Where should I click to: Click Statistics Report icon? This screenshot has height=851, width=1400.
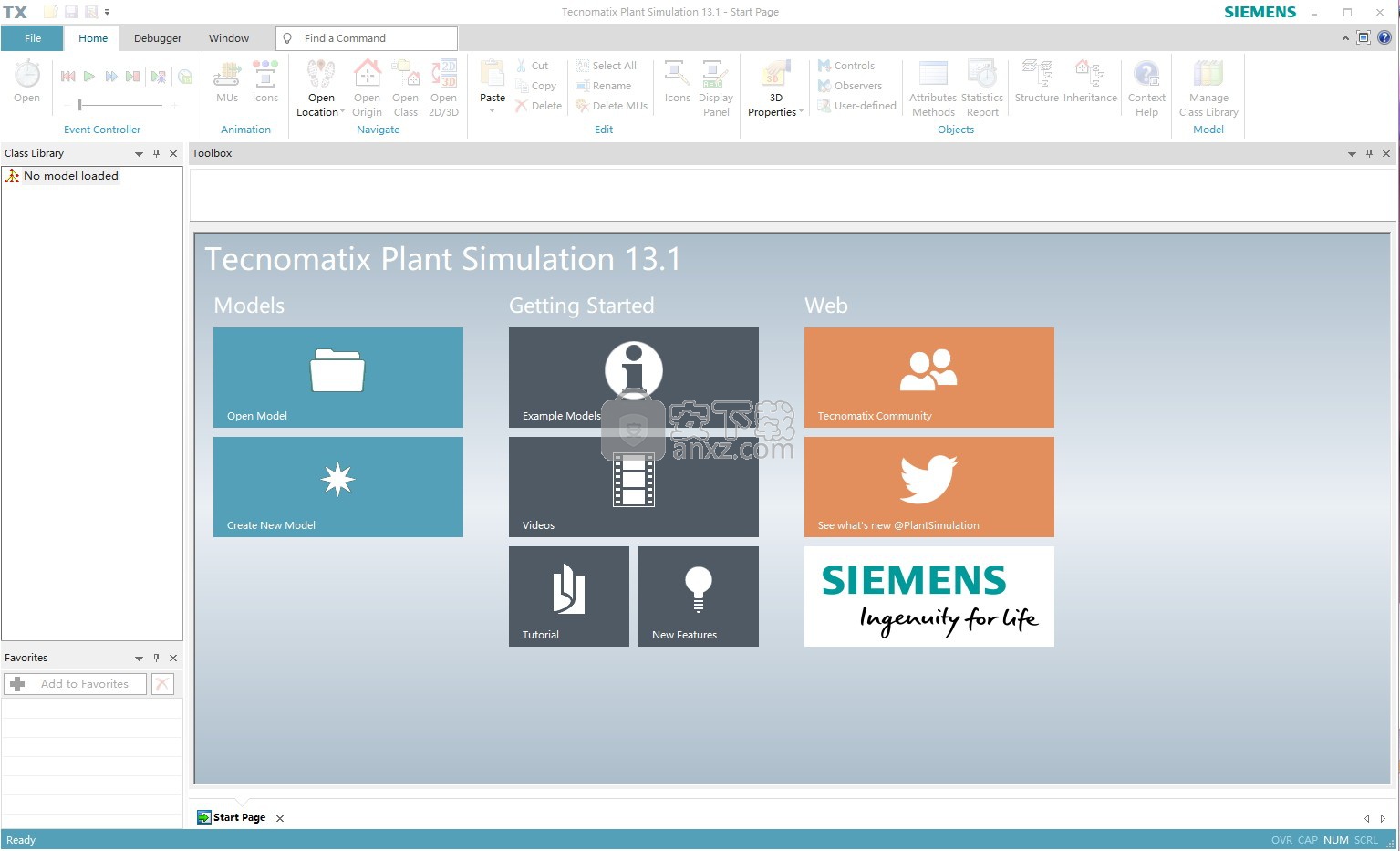982,88
